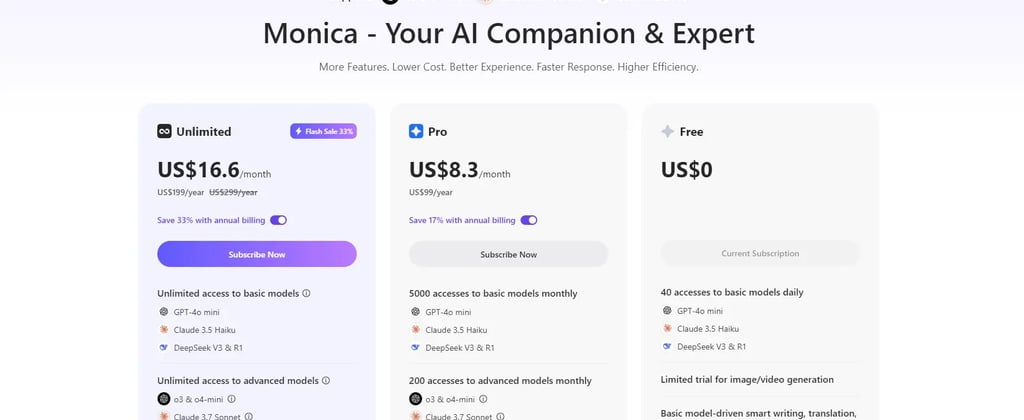
Task: Click the Unlimited plan infinity icon
Action: pyautogui.click(x=164, y=131)
